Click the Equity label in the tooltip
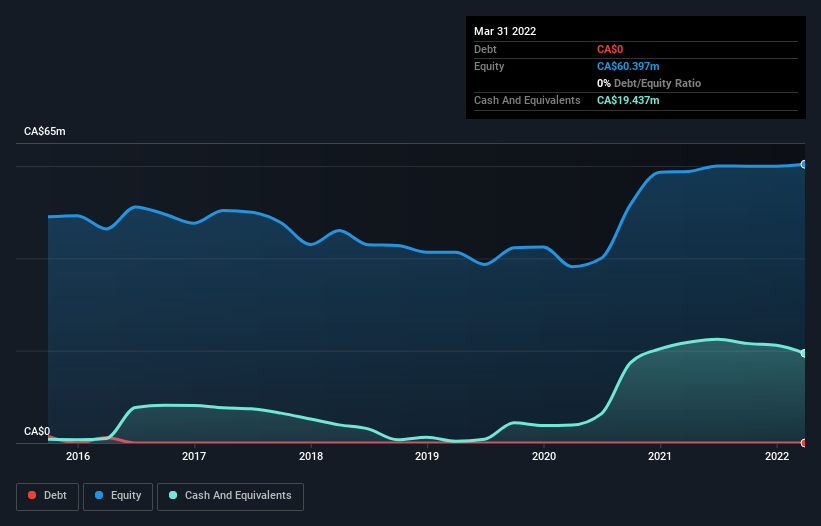This screenshot has height=526, width=821. 489,66
